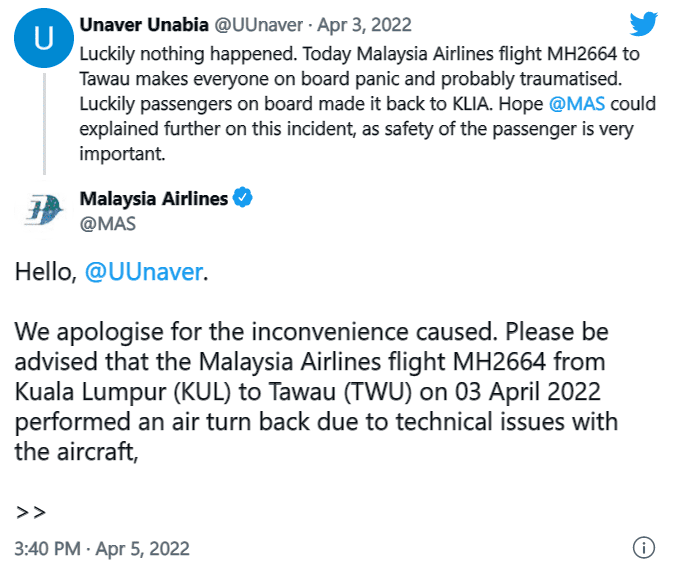Click the blue verified badge
Viewport: 676px width, 567px height.
point(242,197)
